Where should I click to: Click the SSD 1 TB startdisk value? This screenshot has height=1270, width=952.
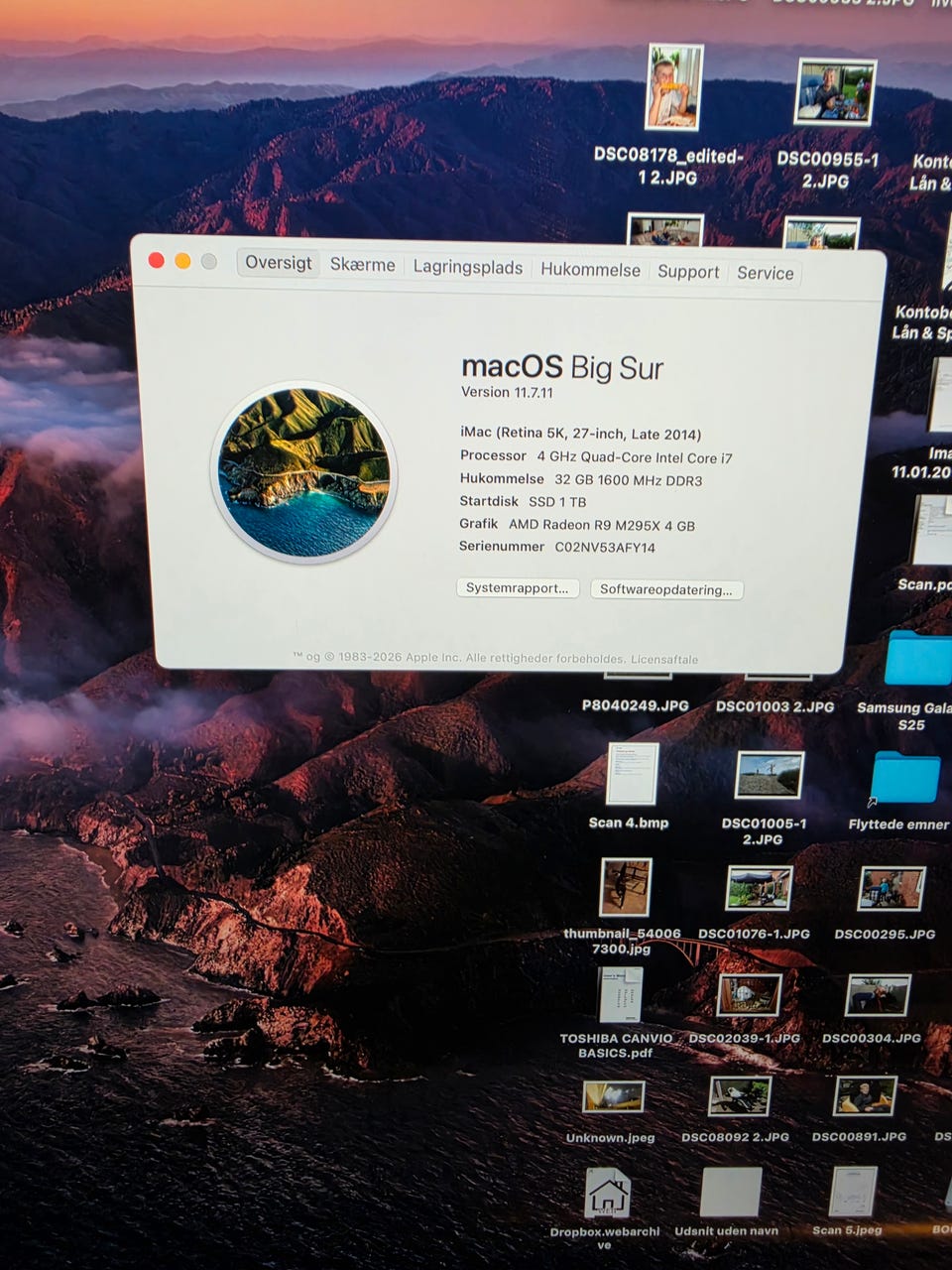pos(557,502)
